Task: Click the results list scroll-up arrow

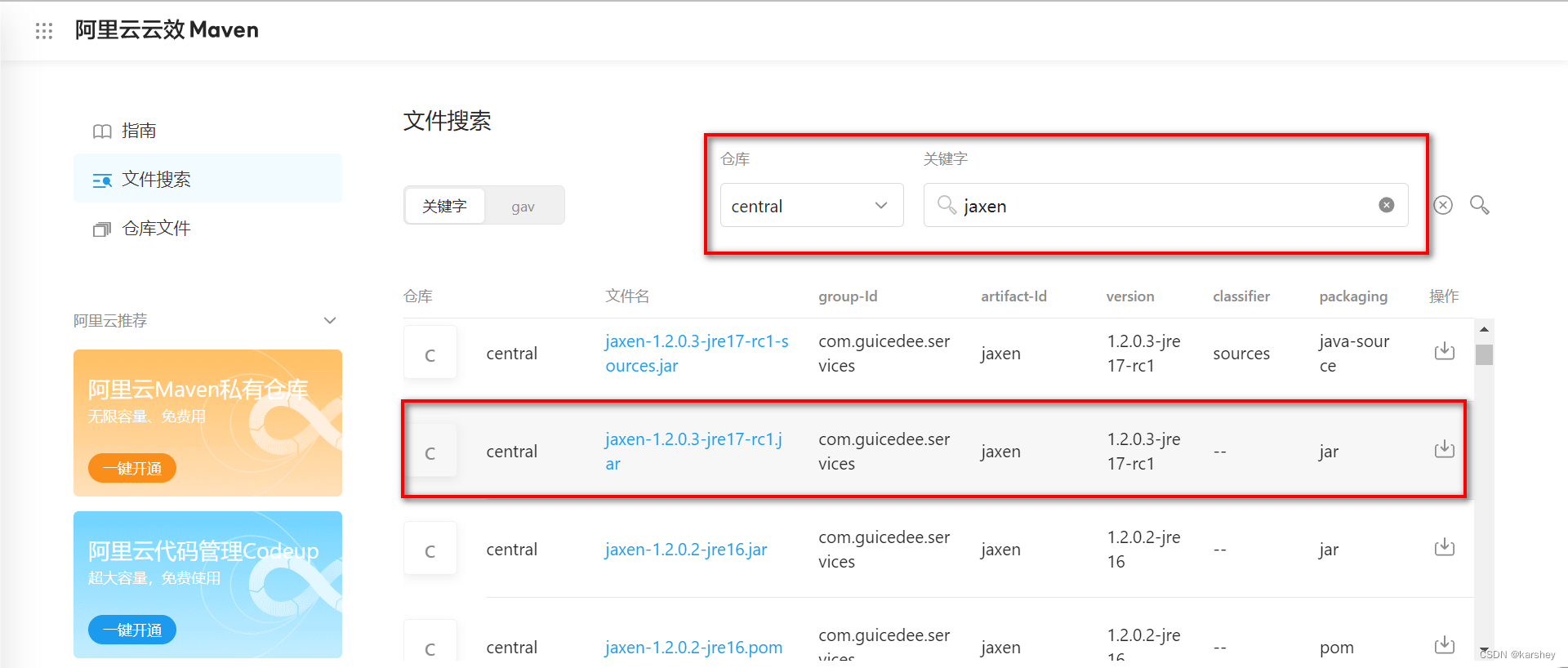Action: [x=1484, y=329]
